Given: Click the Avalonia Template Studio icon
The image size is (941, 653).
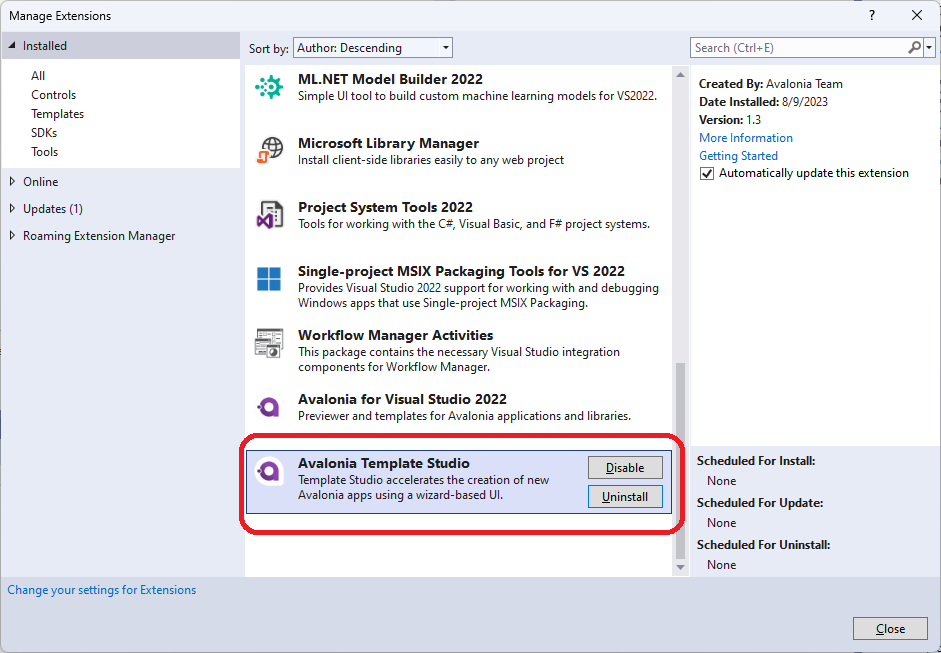Looking at the screenshot, I should pos(269,471).
